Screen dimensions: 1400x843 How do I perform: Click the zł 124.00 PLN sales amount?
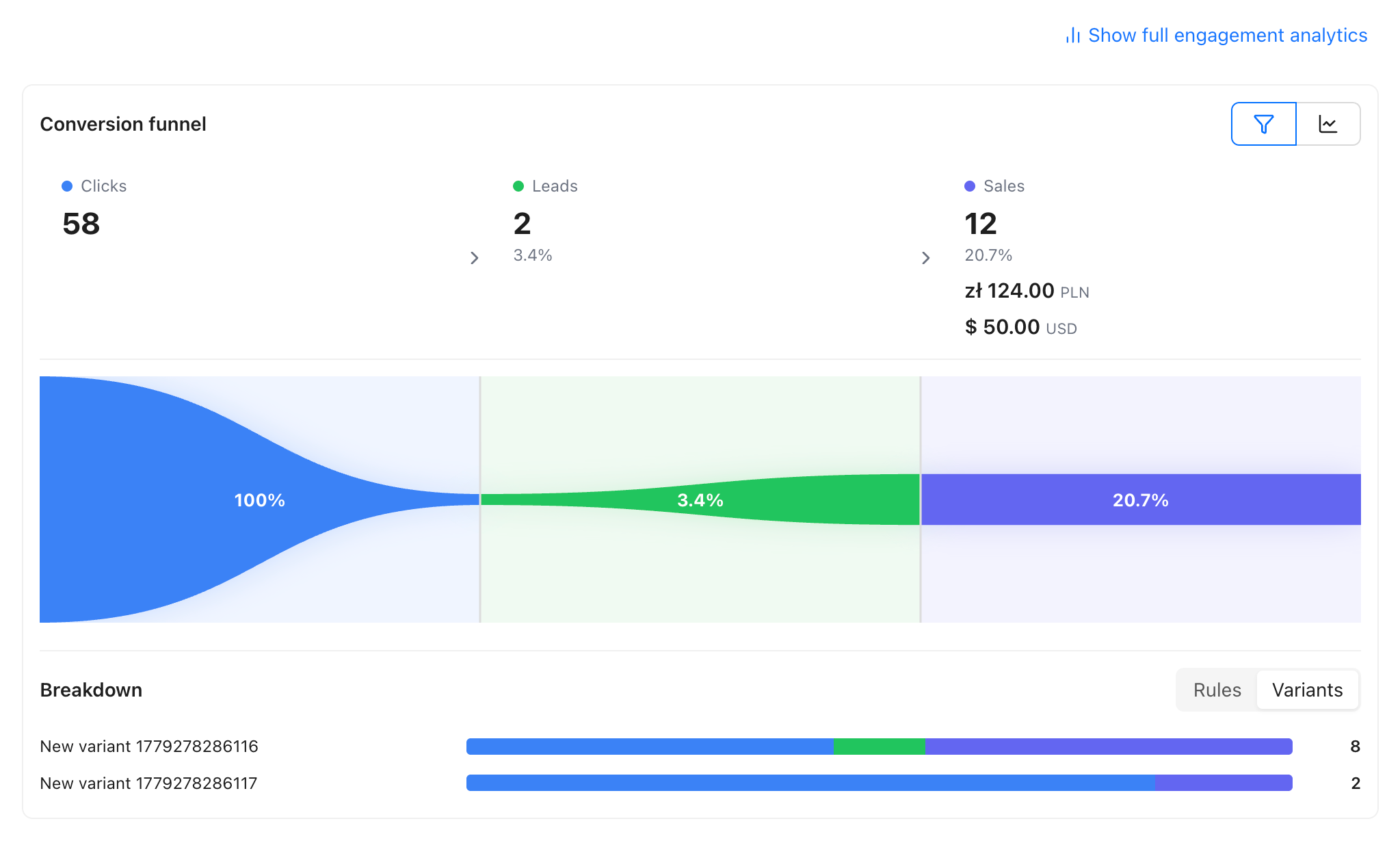point(1027,291)
